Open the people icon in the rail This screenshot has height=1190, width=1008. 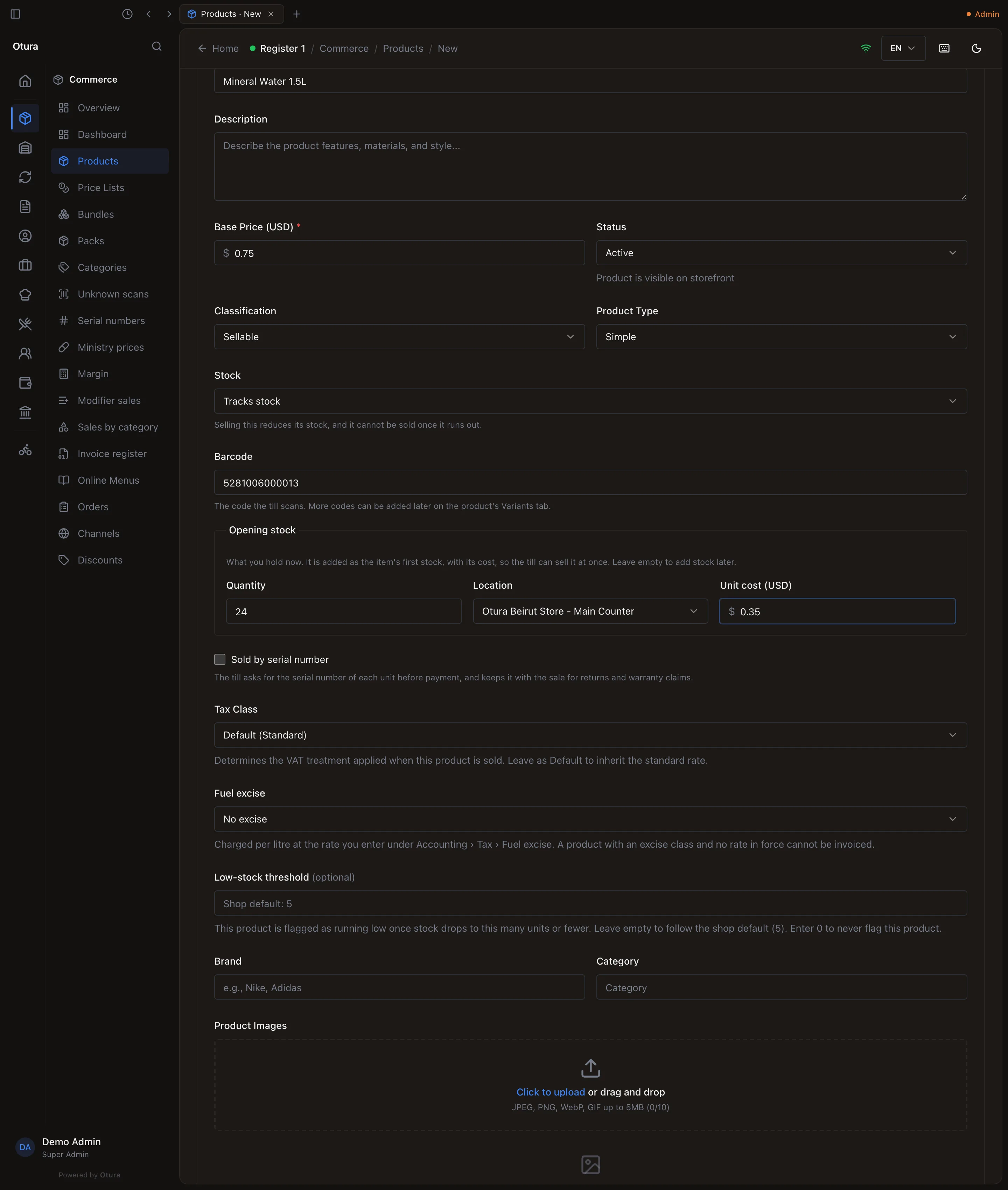click(25, 353)
